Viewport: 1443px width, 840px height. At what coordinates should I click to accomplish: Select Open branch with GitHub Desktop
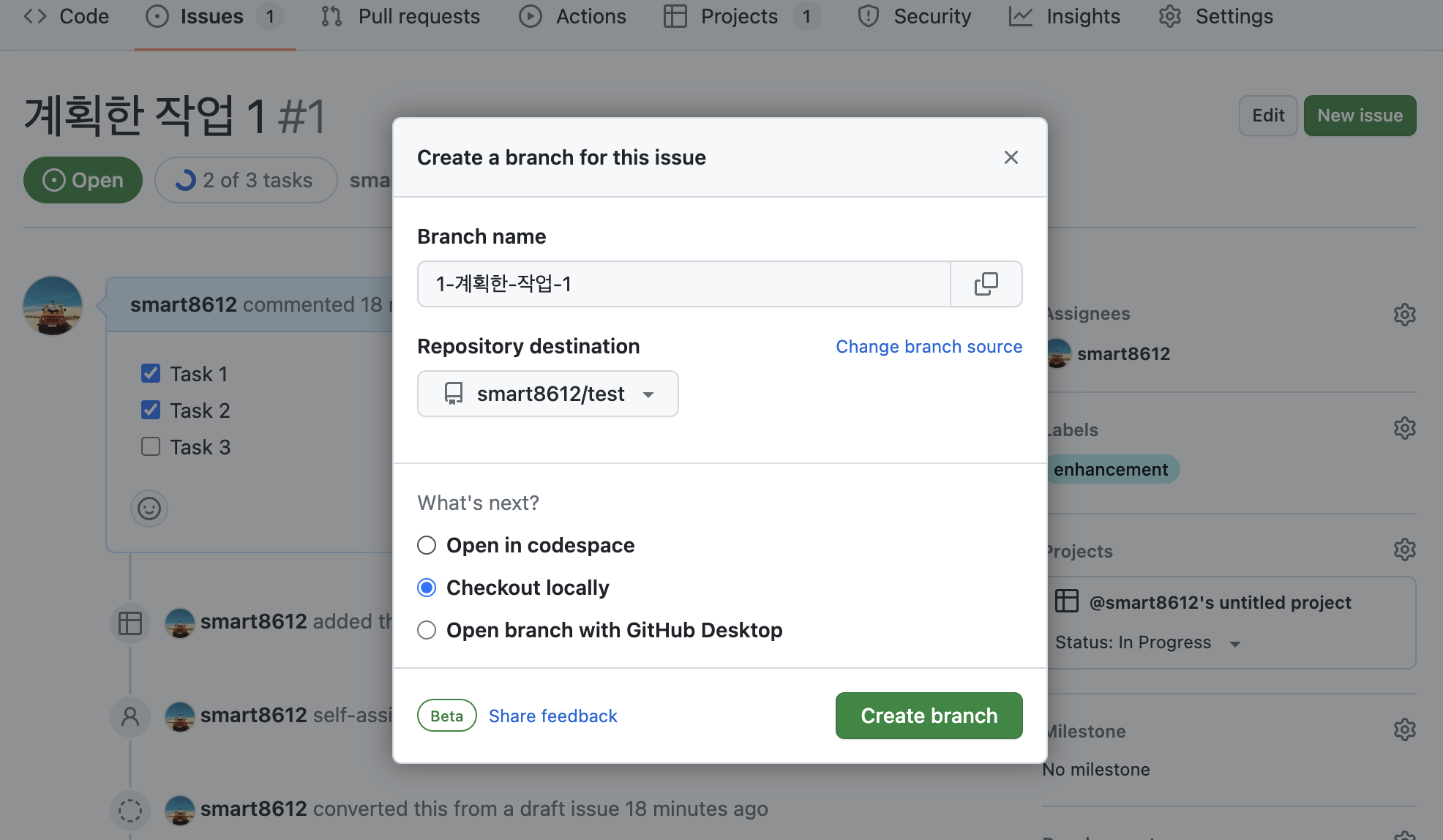(427, 630)
